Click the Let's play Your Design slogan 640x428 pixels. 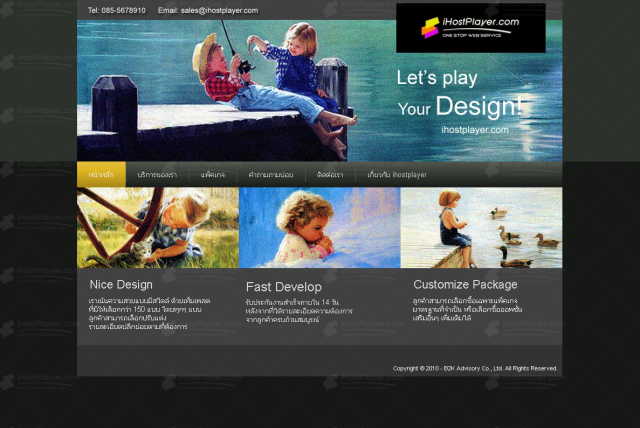coord(460,93)
